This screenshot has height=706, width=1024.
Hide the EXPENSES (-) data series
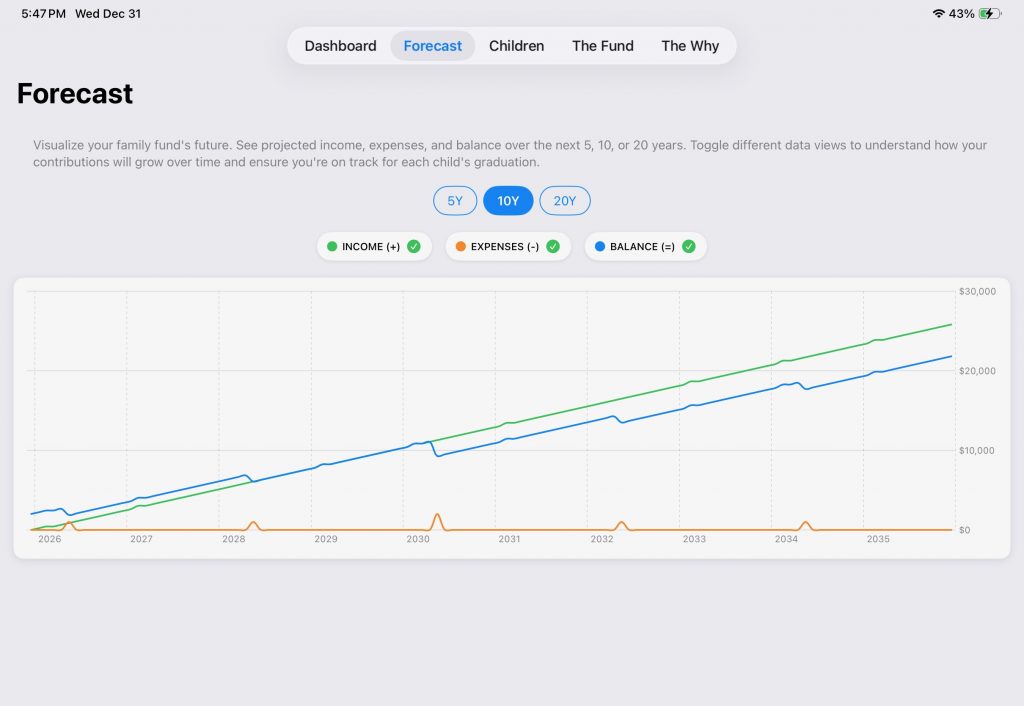coord(505,247)
